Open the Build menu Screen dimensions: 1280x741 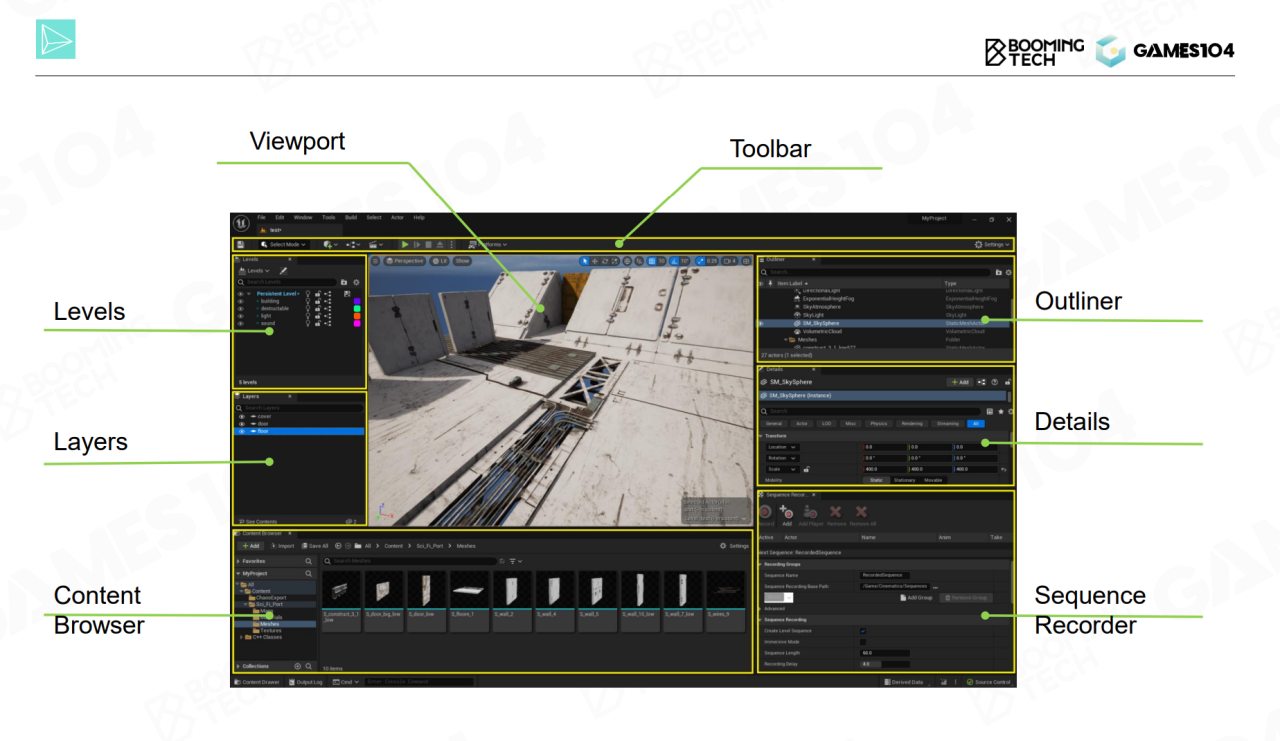[350, 217]
